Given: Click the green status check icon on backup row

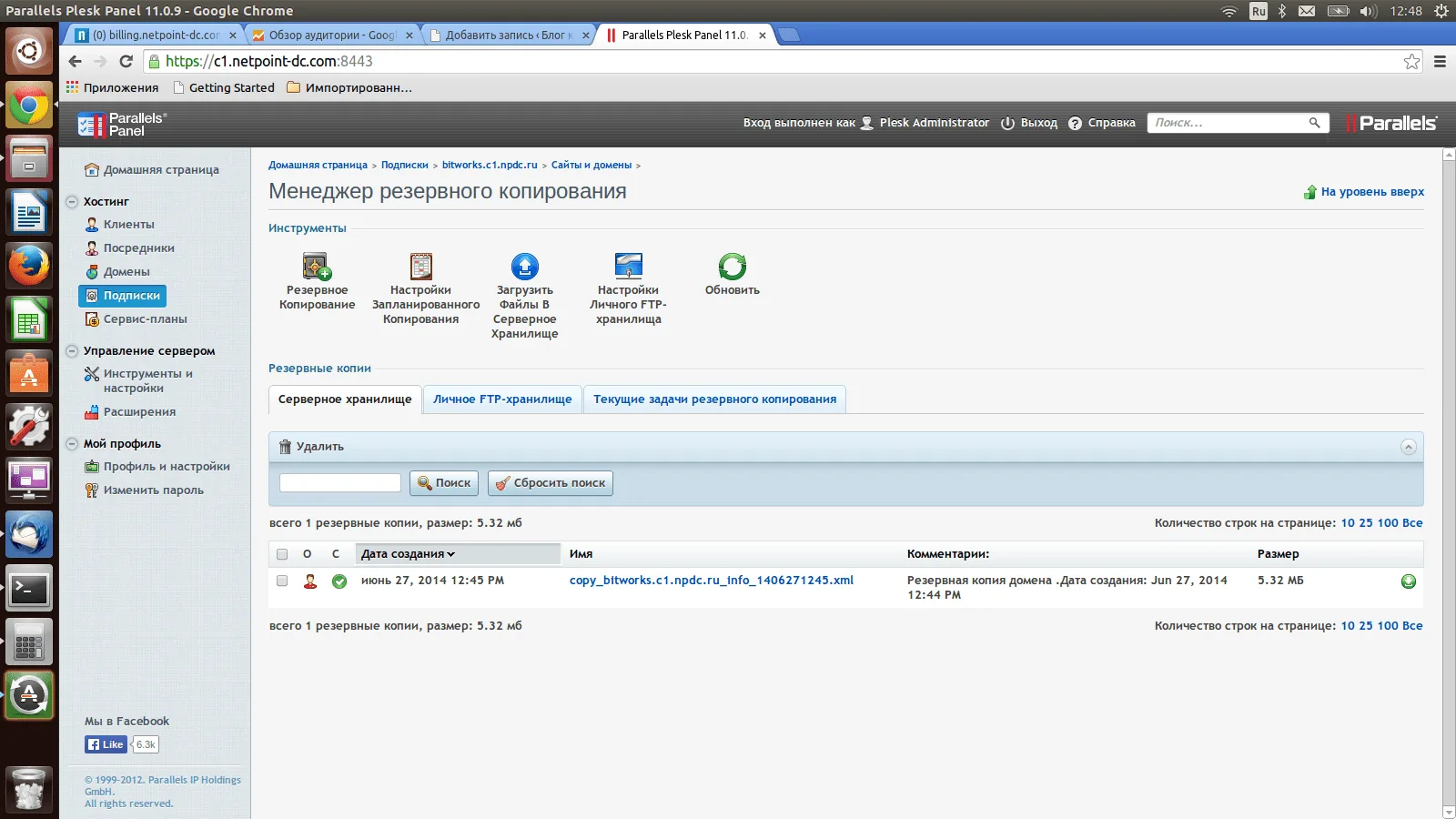Looking at the screenshot, I should (339, 581).
